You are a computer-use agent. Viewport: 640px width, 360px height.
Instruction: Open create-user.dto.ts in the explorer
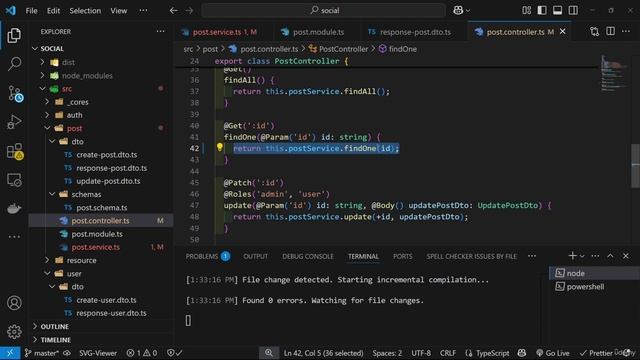106,300
